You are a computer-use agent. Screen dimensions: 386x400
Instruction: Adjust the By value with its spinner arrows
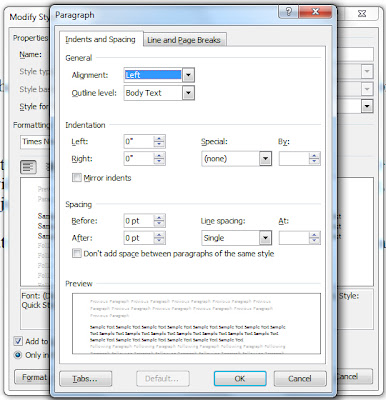pos(314,159)
